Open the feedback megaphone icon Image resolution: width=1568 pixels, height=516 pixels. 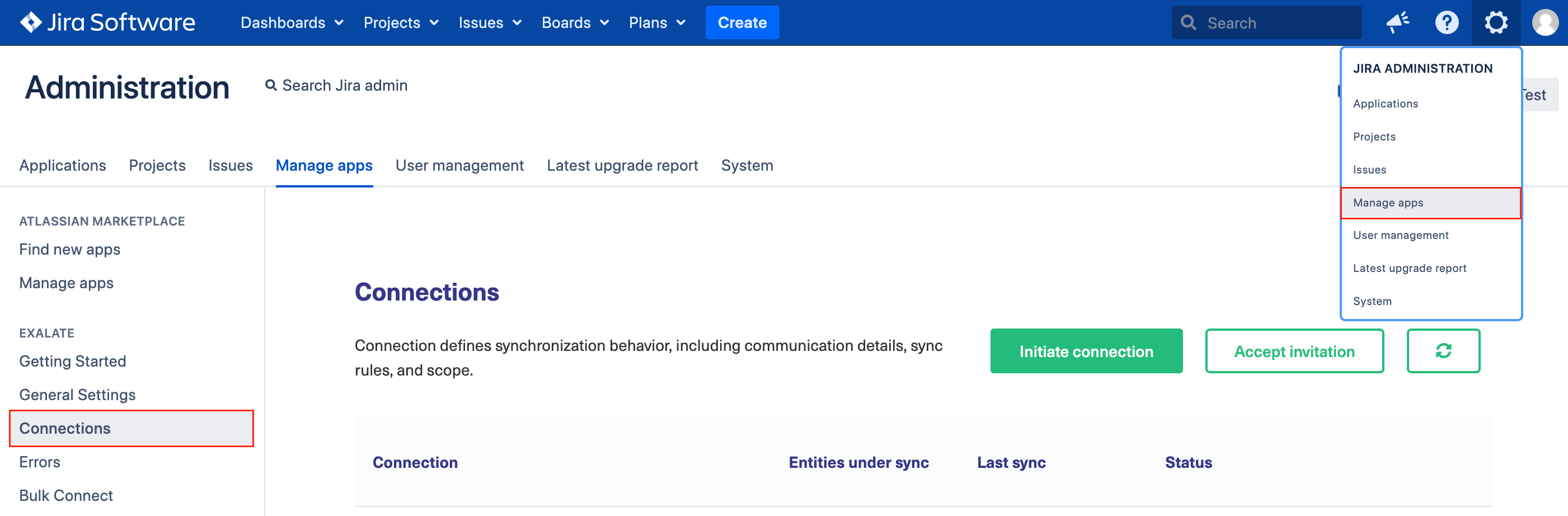pos(1397,22)
